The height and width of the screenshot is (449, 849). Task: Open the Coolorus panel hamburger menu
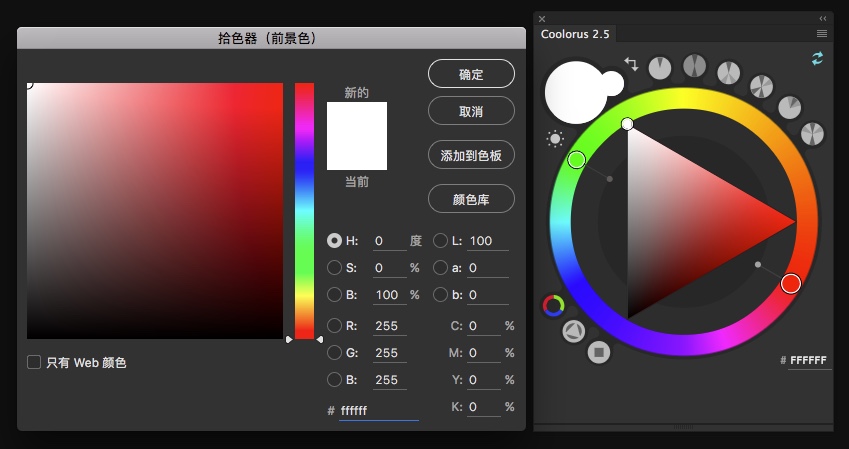click(822, 34)
